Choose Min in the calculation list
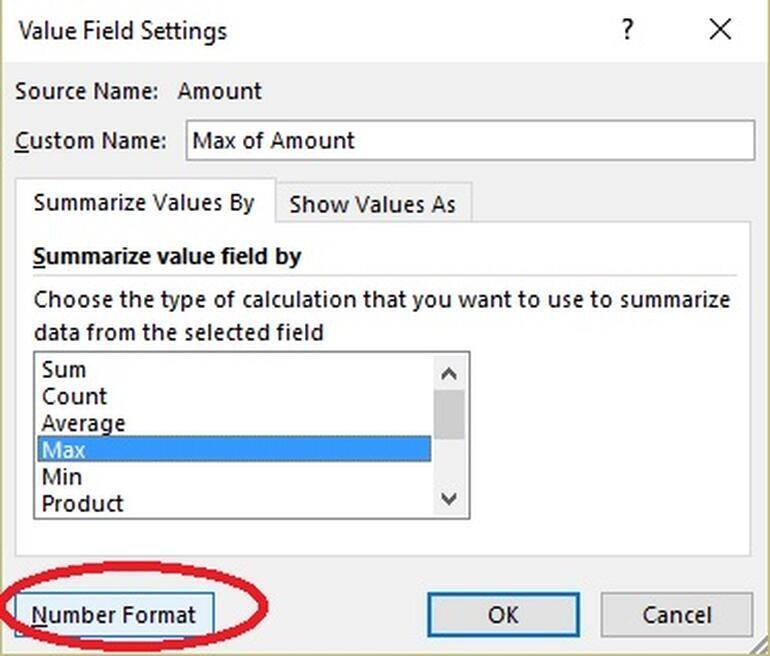 [62, 477]
